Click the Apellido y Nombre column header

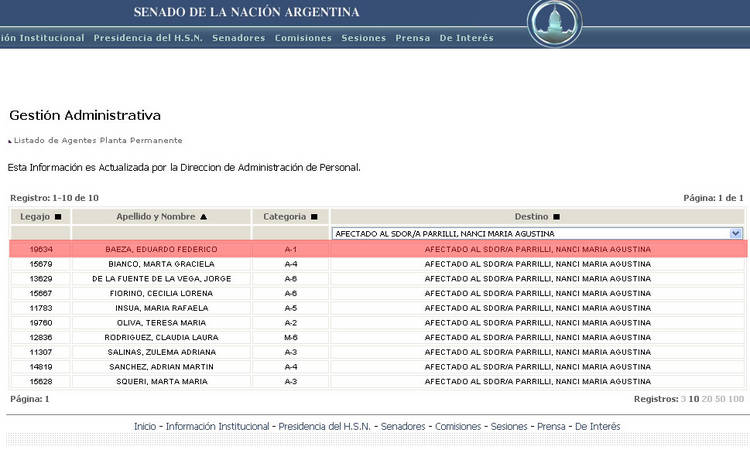pyautogui.click(x=162, y=217)
